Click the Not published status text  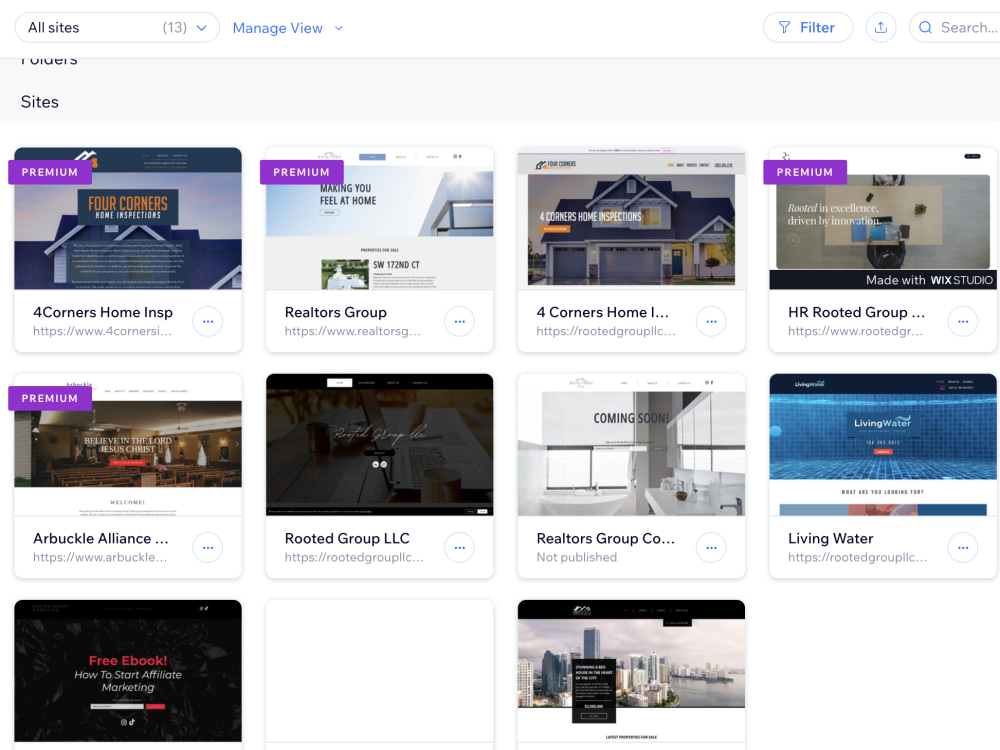pos(577,557)
